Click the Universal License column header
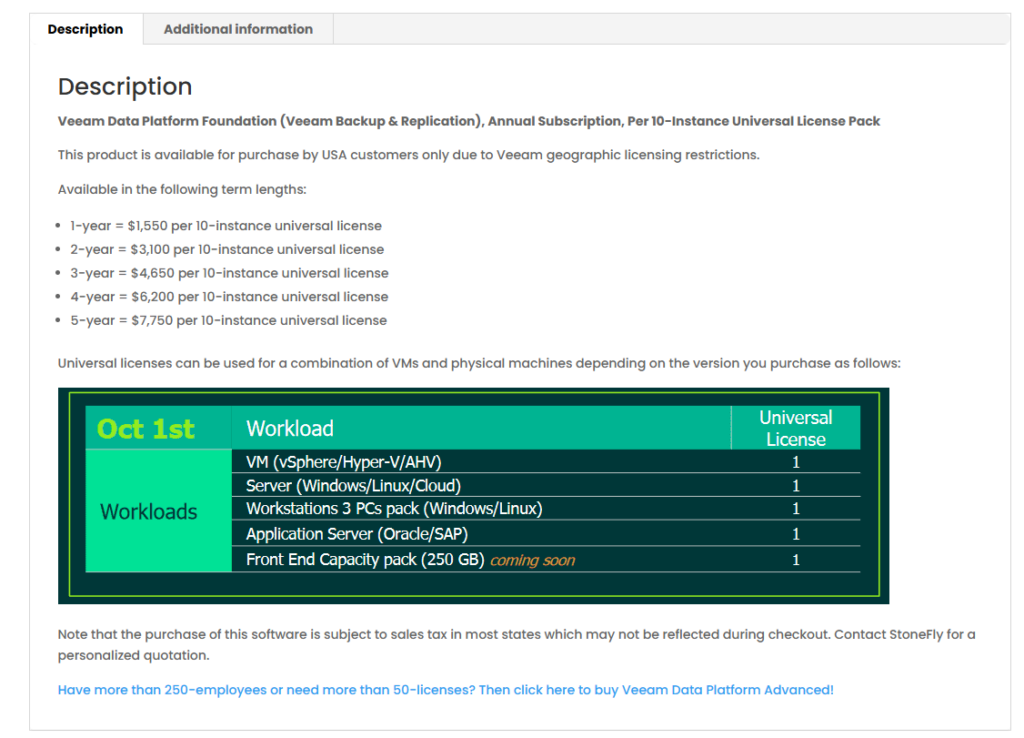This screenshot has height=738, width=1024. 795,428
